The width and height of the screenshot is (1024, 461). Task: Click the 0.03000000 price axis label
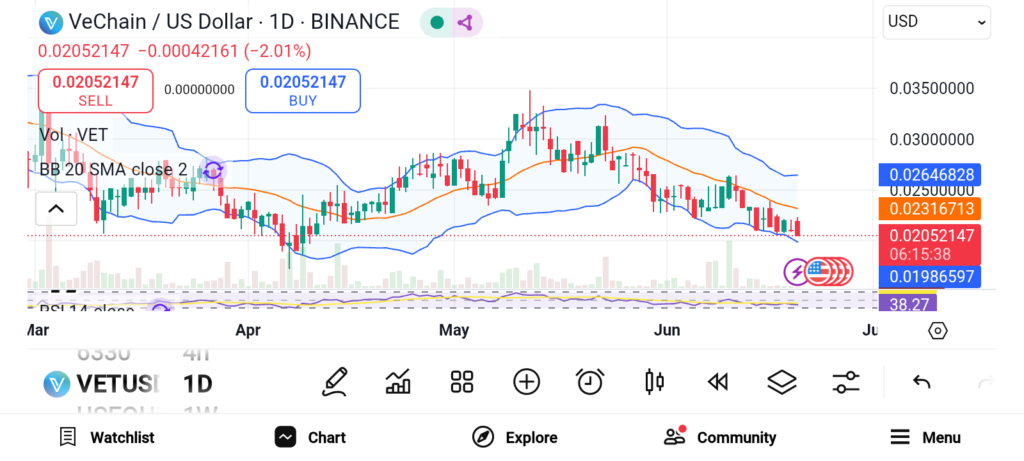coord(932,140)
